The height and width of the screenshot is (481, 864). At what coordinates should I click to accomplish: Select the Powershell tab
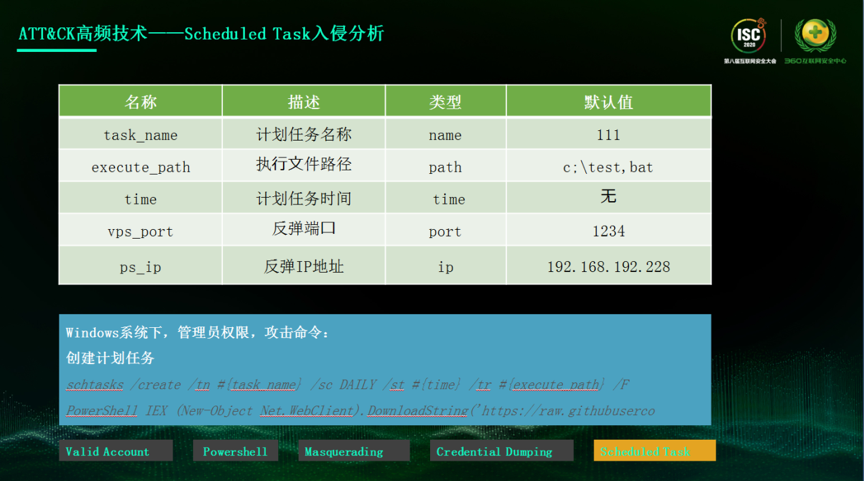coord(235,451)
